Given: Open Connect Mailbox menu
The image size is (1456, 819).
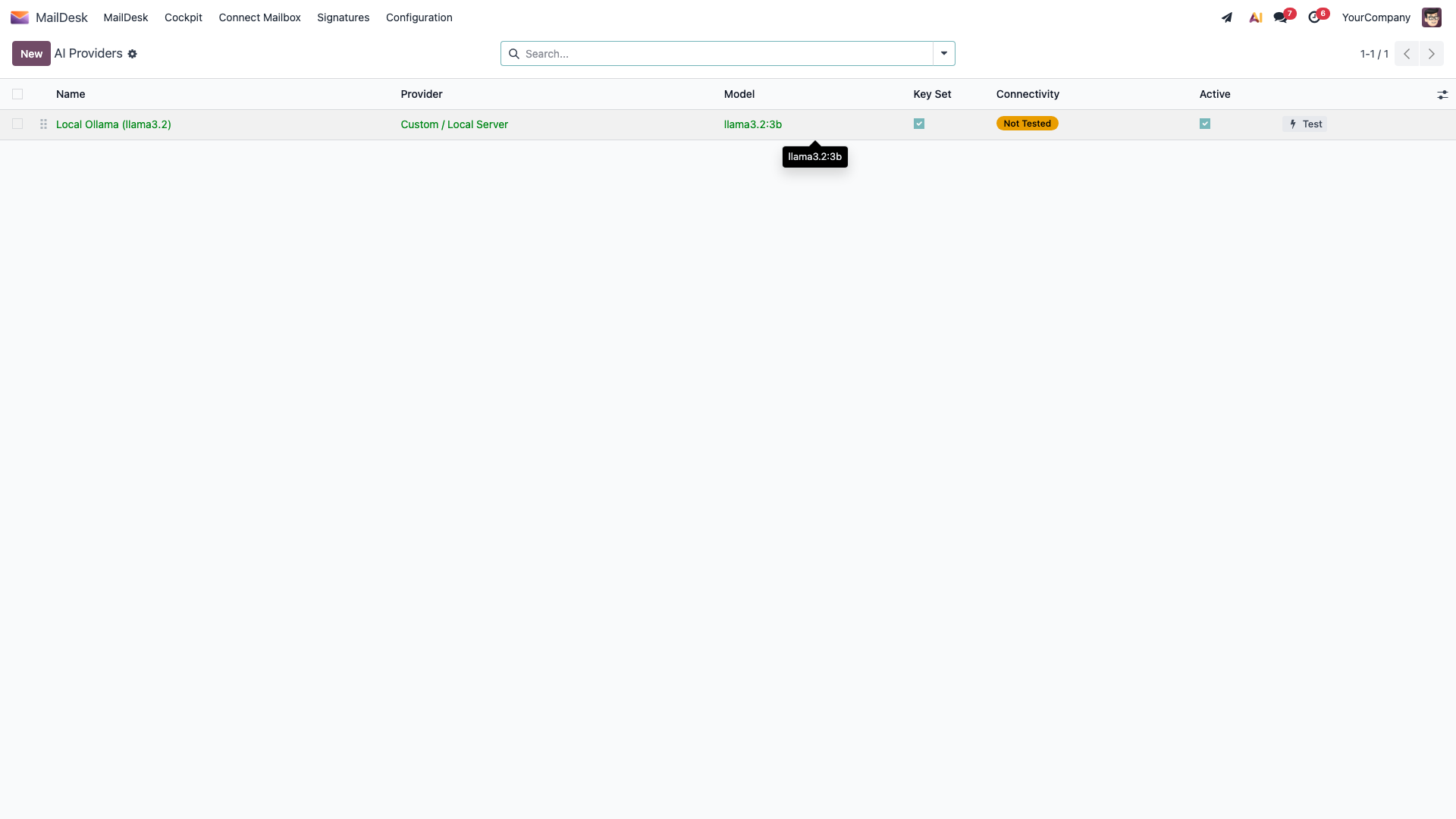Looking at the screenshot, I should (260, 17).
